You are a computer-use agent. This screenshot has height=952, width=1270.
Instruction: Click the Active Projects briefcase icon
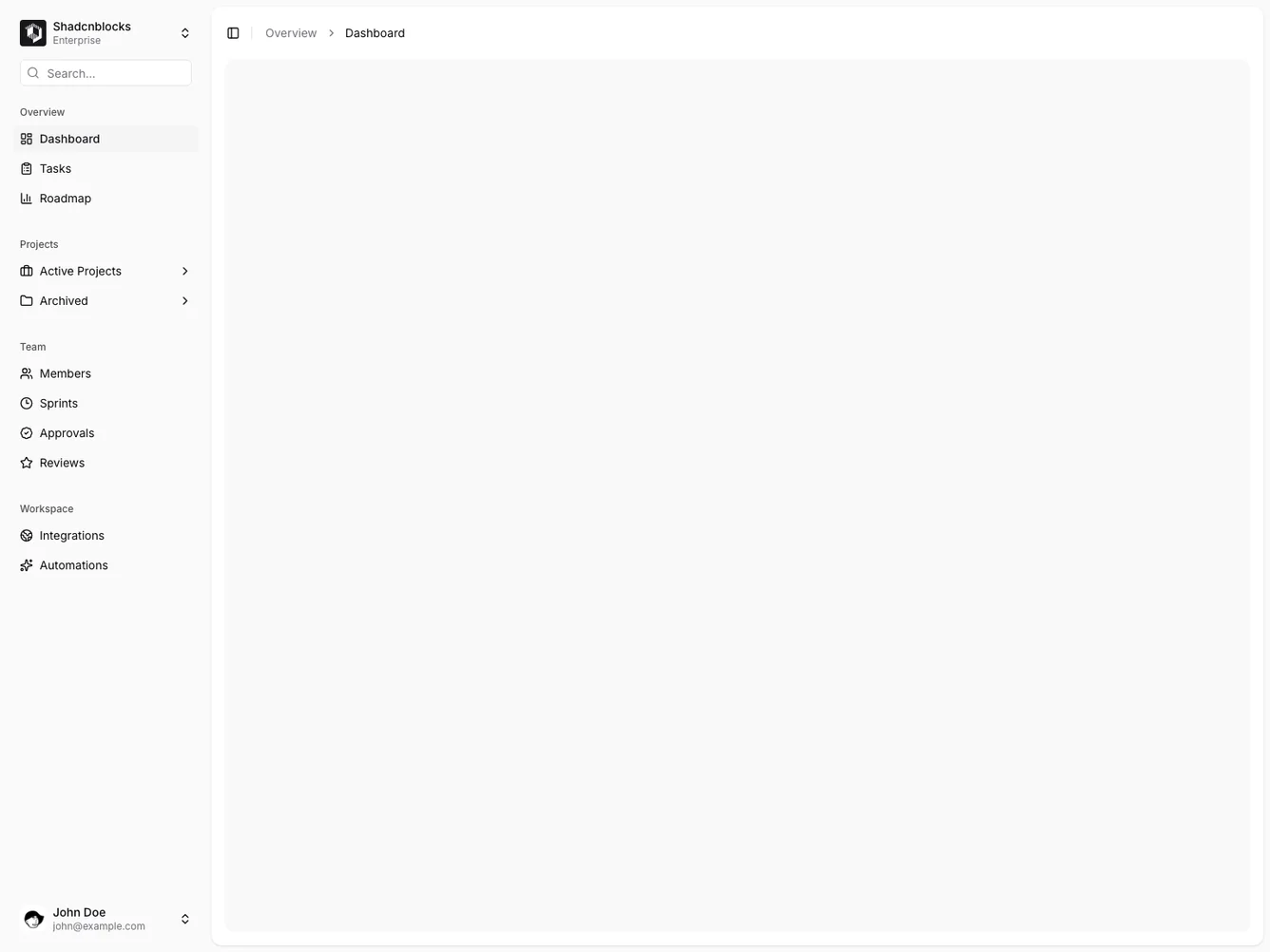pos(26,271)
